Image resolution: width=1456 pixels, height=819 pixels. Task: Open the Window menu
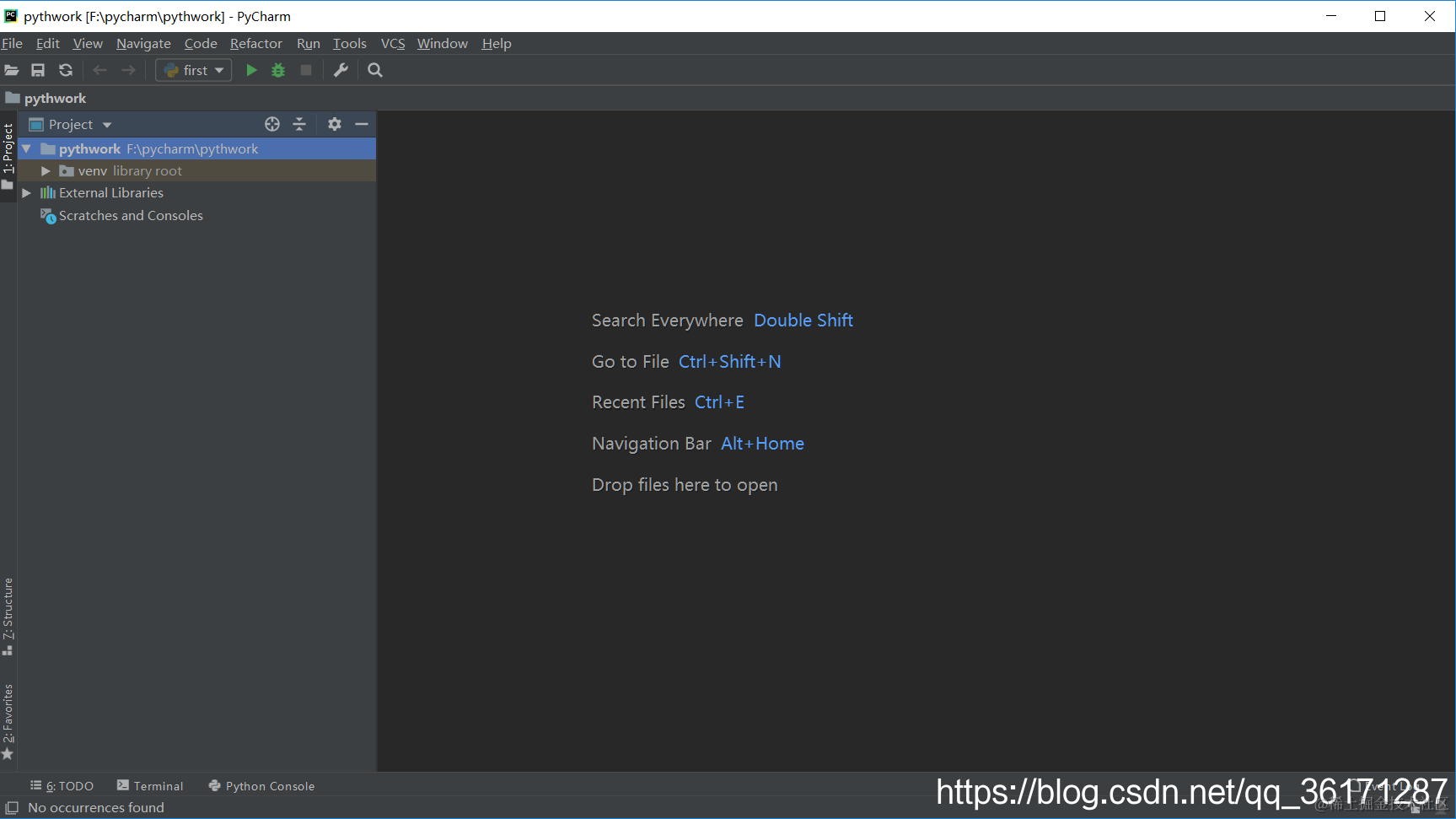(x=443, y=44)
